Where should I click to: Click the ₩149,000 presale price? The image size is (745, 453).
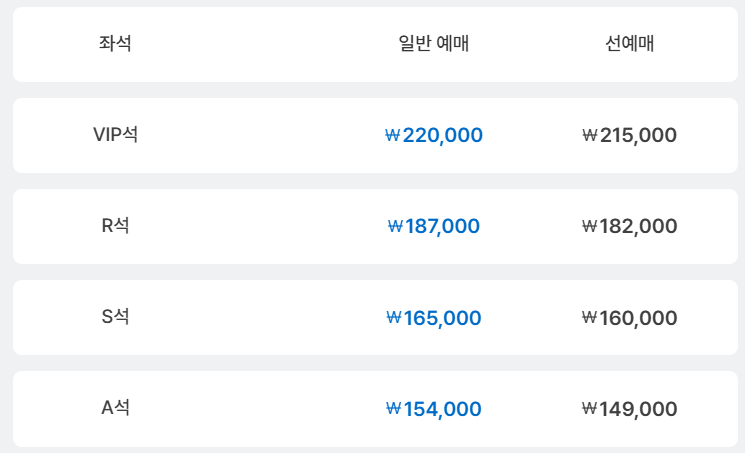coord(630,409)
